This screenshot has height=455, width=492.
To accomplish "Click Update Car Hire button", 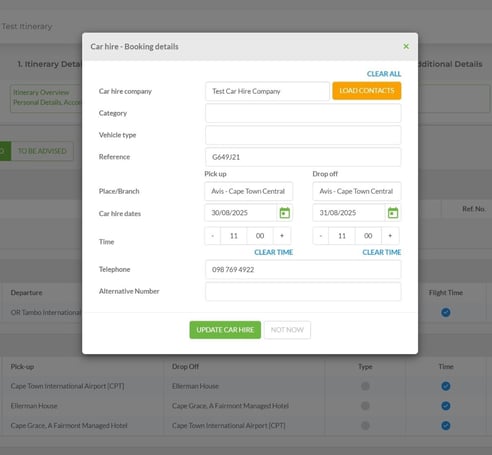I will pos(225,330).
